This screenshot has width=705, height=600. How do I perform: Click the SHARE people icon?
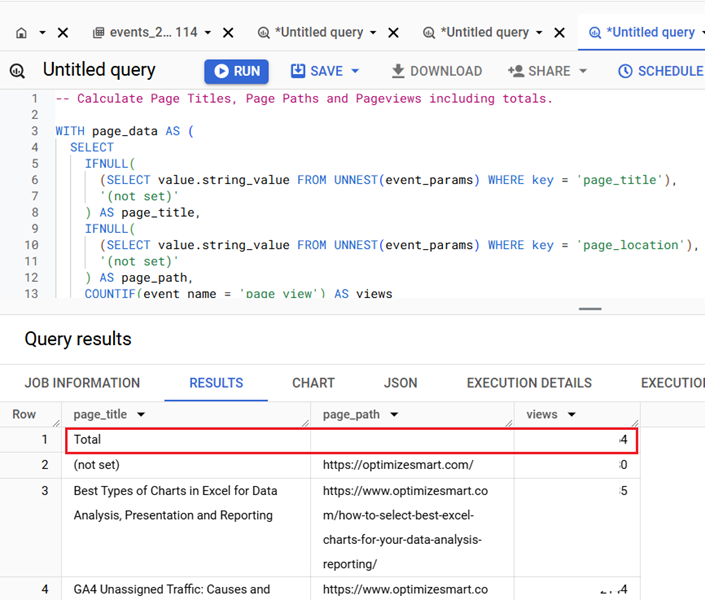[x=516, y=71]
